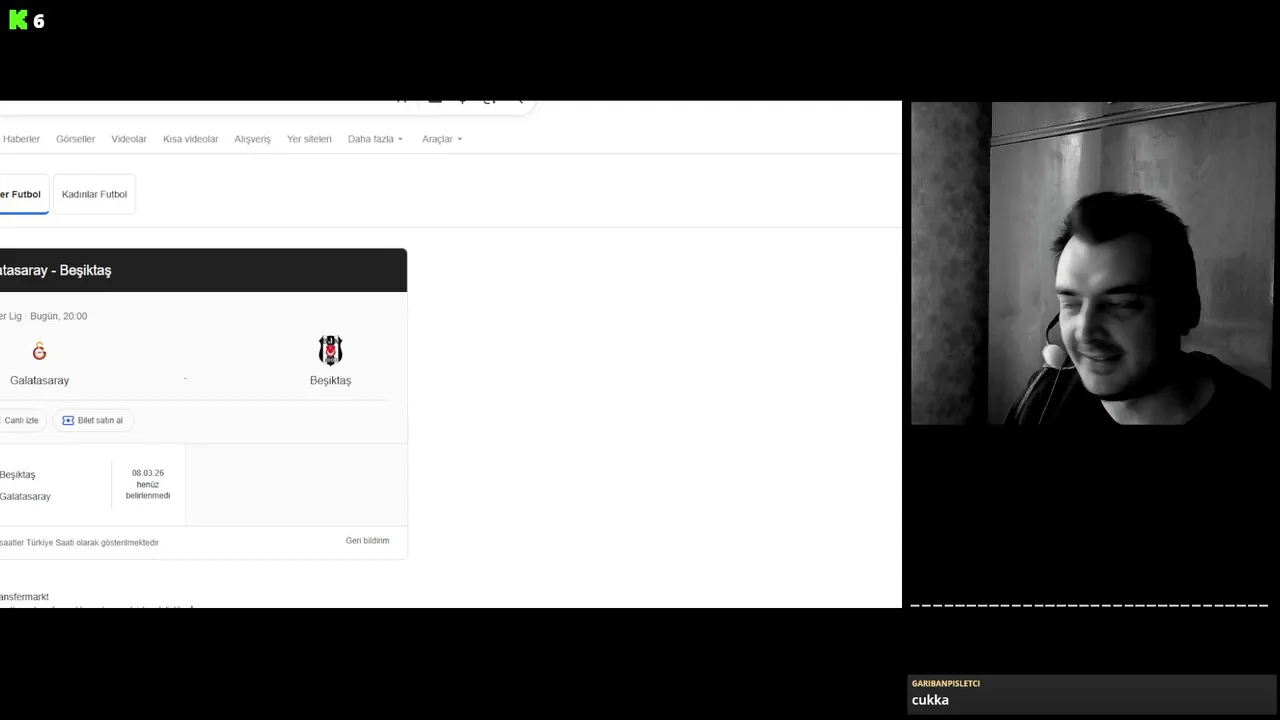Screen dimensions: 1280x720
Task: Click the cukka chat message
Action: (930, 700)
